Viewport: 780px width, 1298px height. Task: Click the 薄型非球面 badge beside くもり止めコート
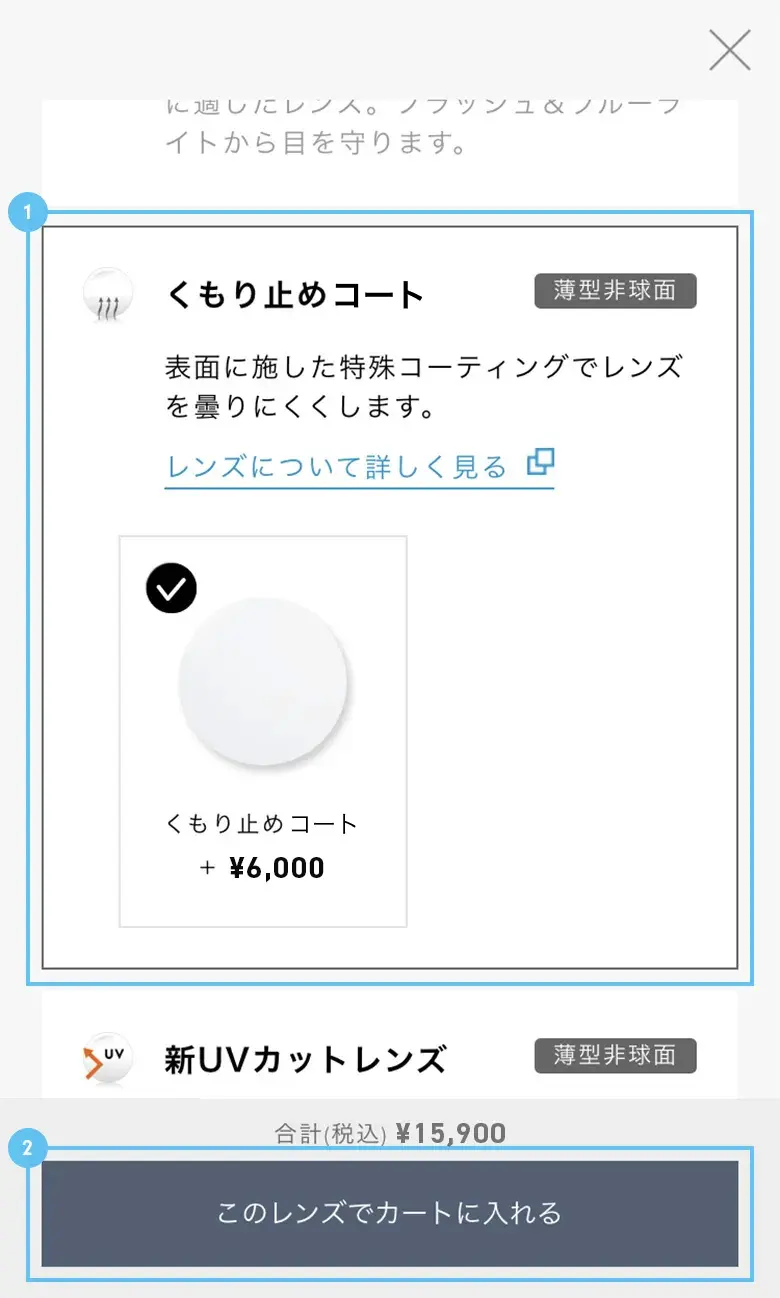[x=615, y=291]
